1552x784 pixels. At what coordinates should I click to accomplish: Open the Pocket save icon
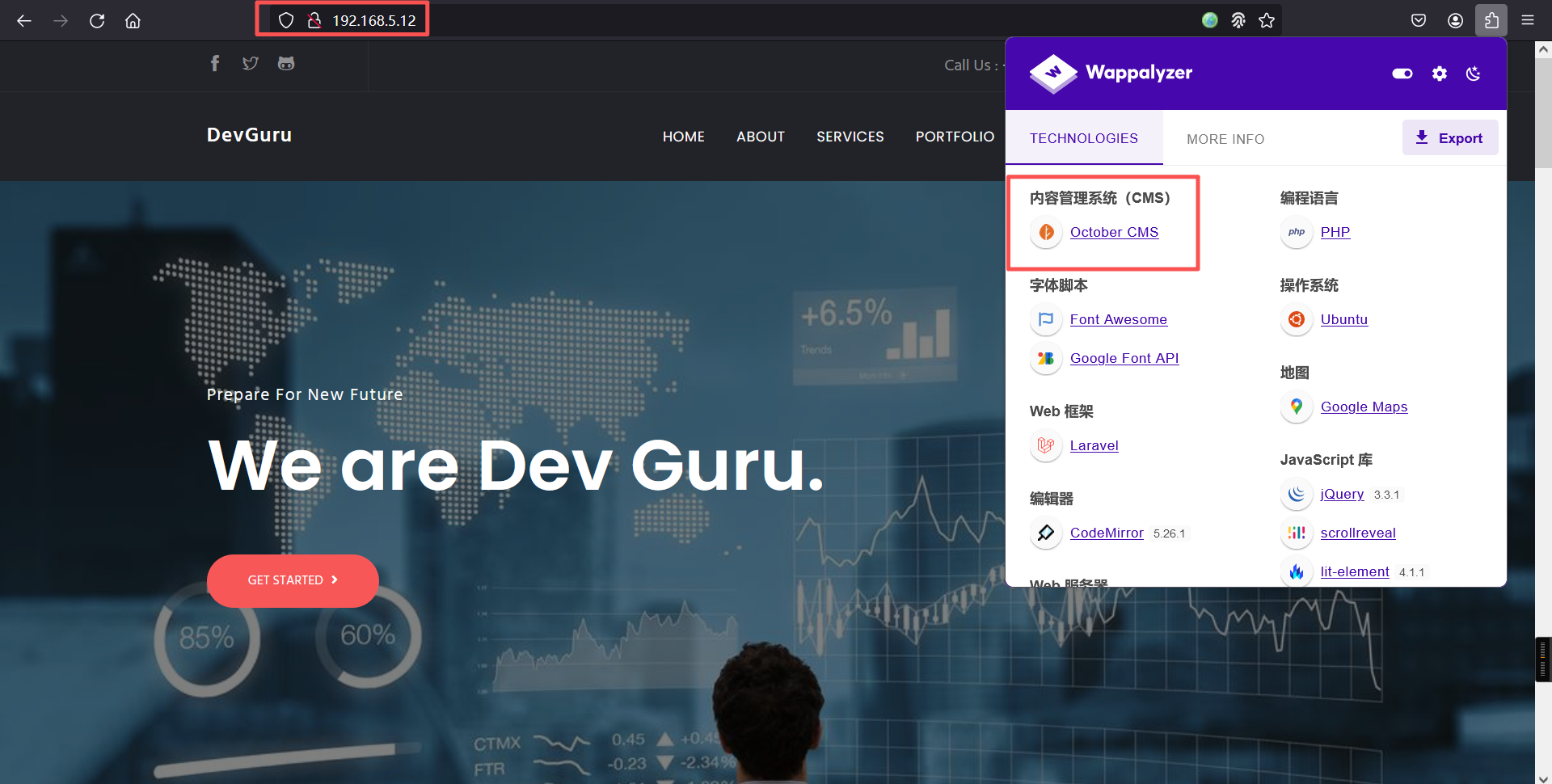pyautogui.click(x=1419, y=20)
